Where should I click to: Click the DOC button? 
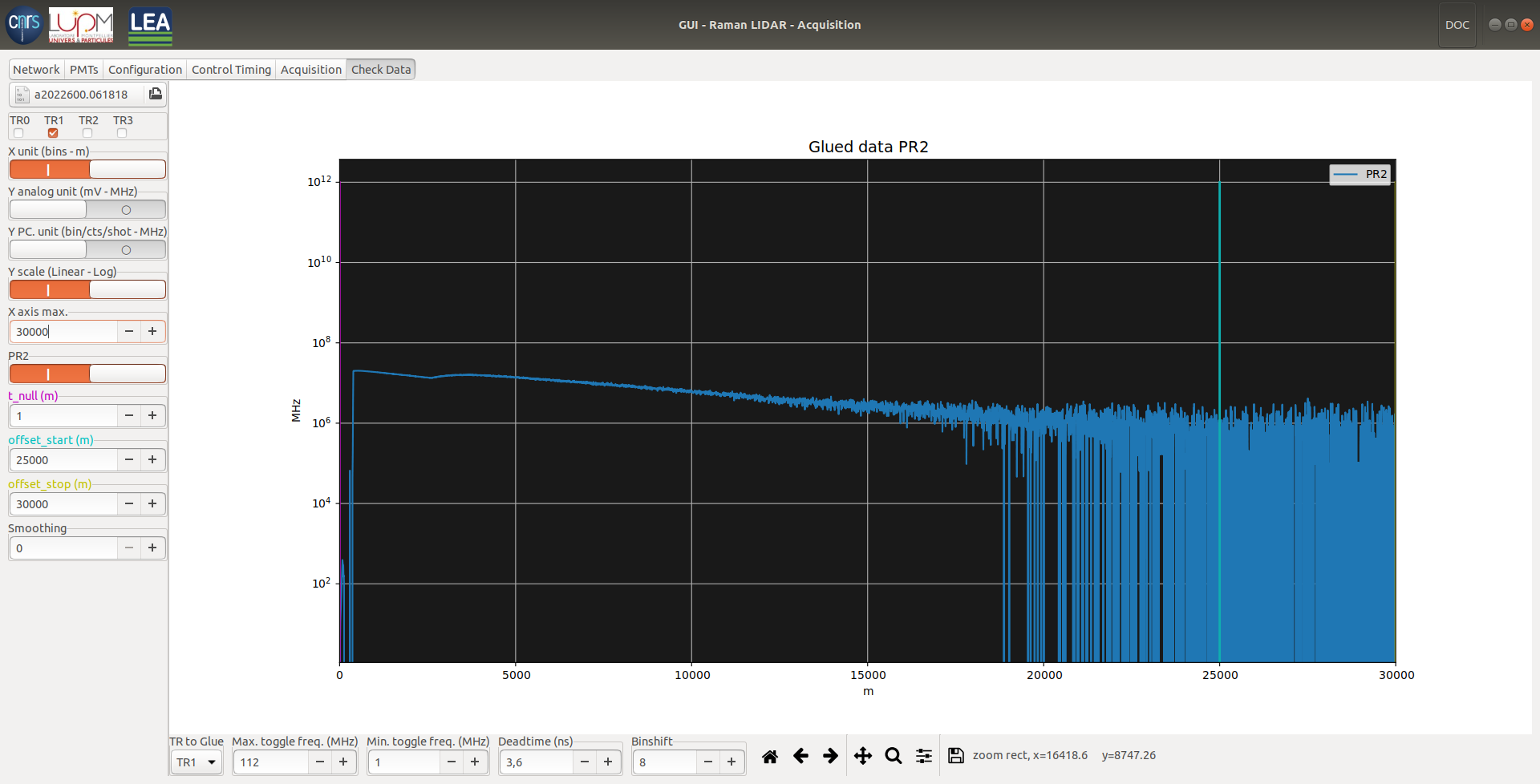pos(1457,25)
